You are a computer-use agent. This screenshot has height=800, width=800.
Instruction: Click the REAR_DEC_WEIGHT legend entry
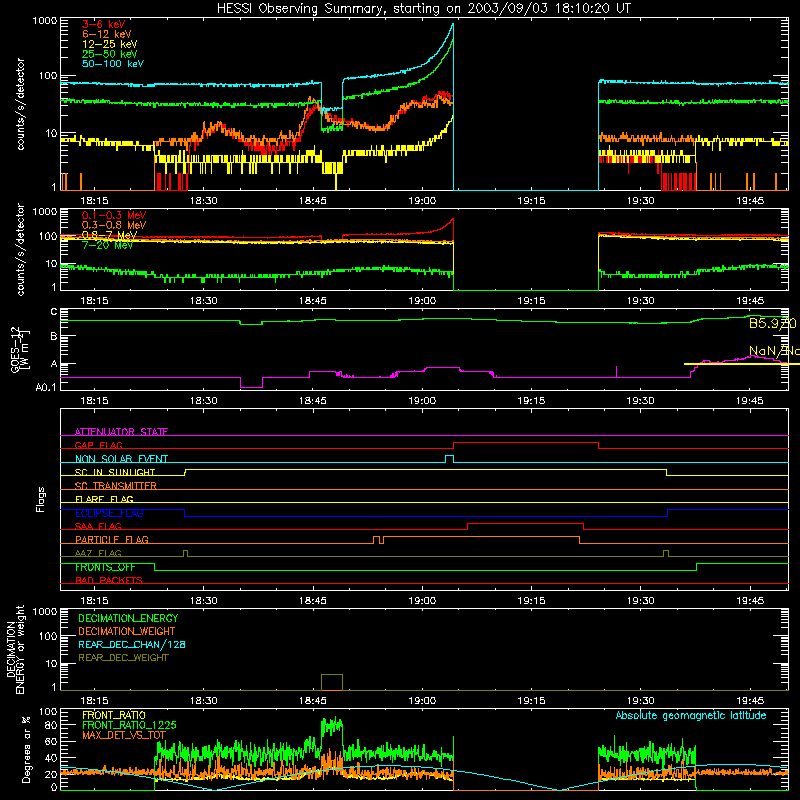123,658
